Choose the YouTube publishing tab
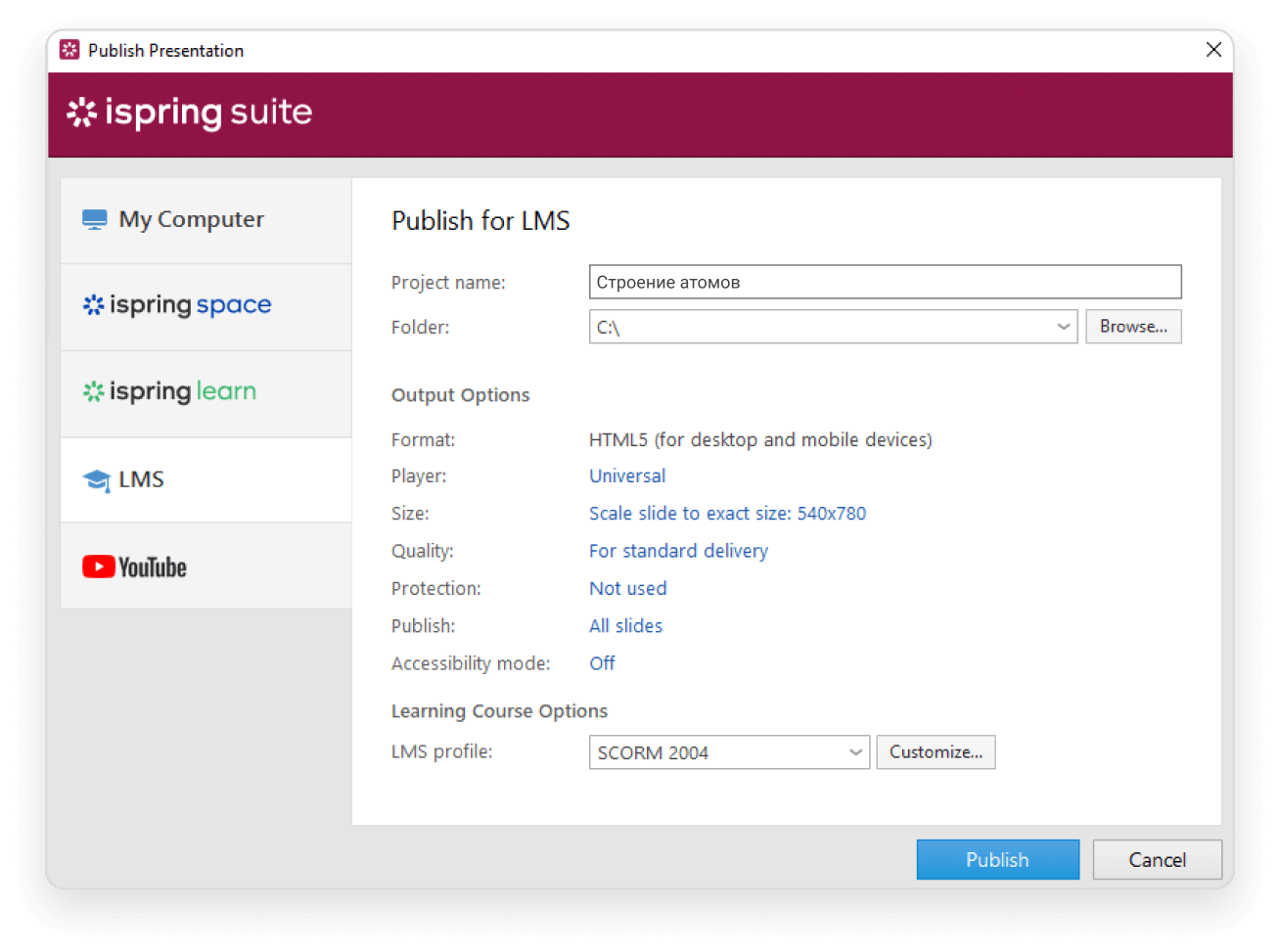Viewport: 1280px width, 952px height. tap(206, 566)
